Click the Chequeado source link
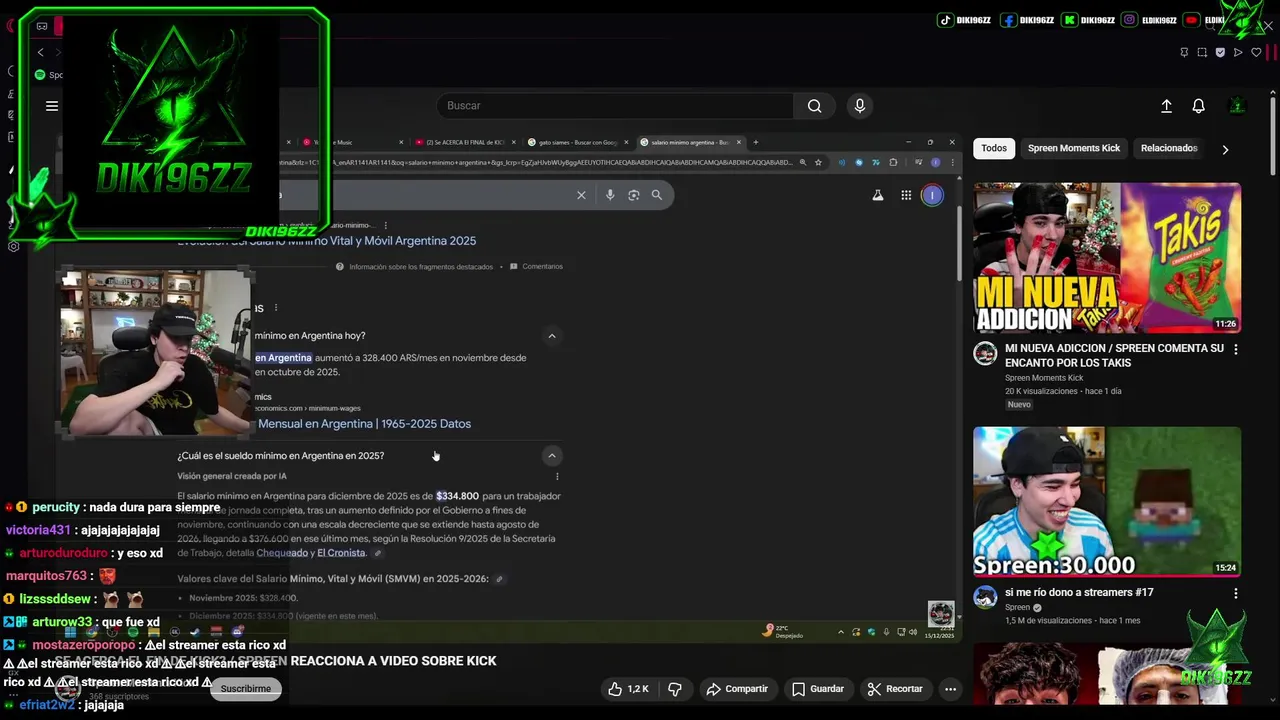Image resolution: width=1280 pixels, height=720 pixels. (282, 553)
